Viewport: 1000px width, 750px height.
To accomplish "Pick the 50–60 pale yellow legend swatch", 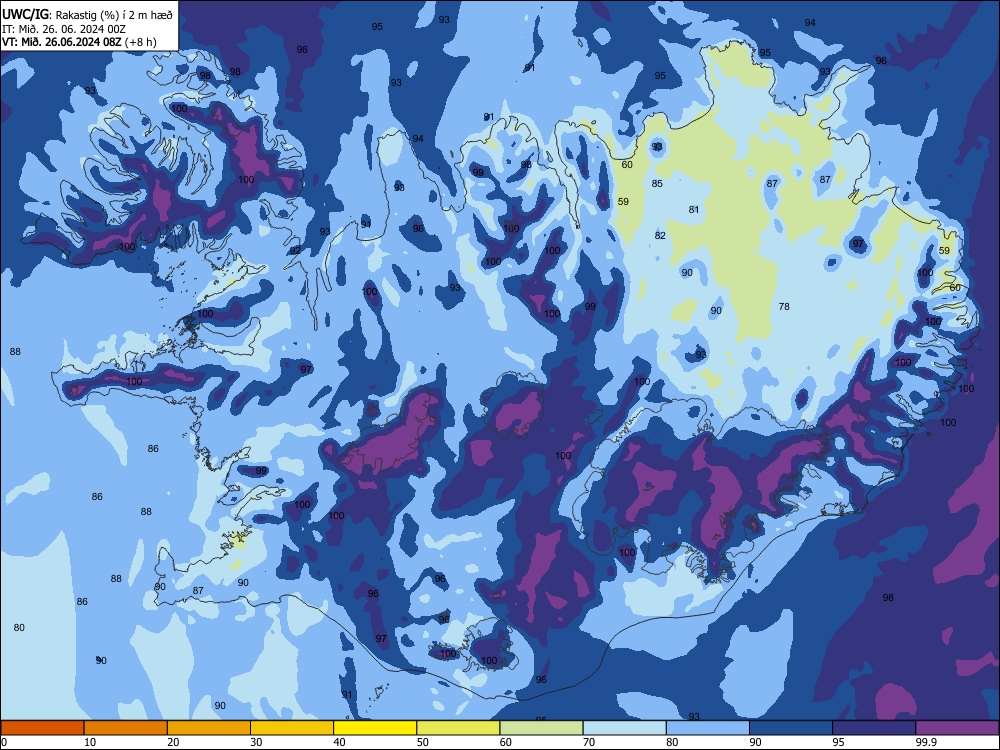I will (458, 728).
